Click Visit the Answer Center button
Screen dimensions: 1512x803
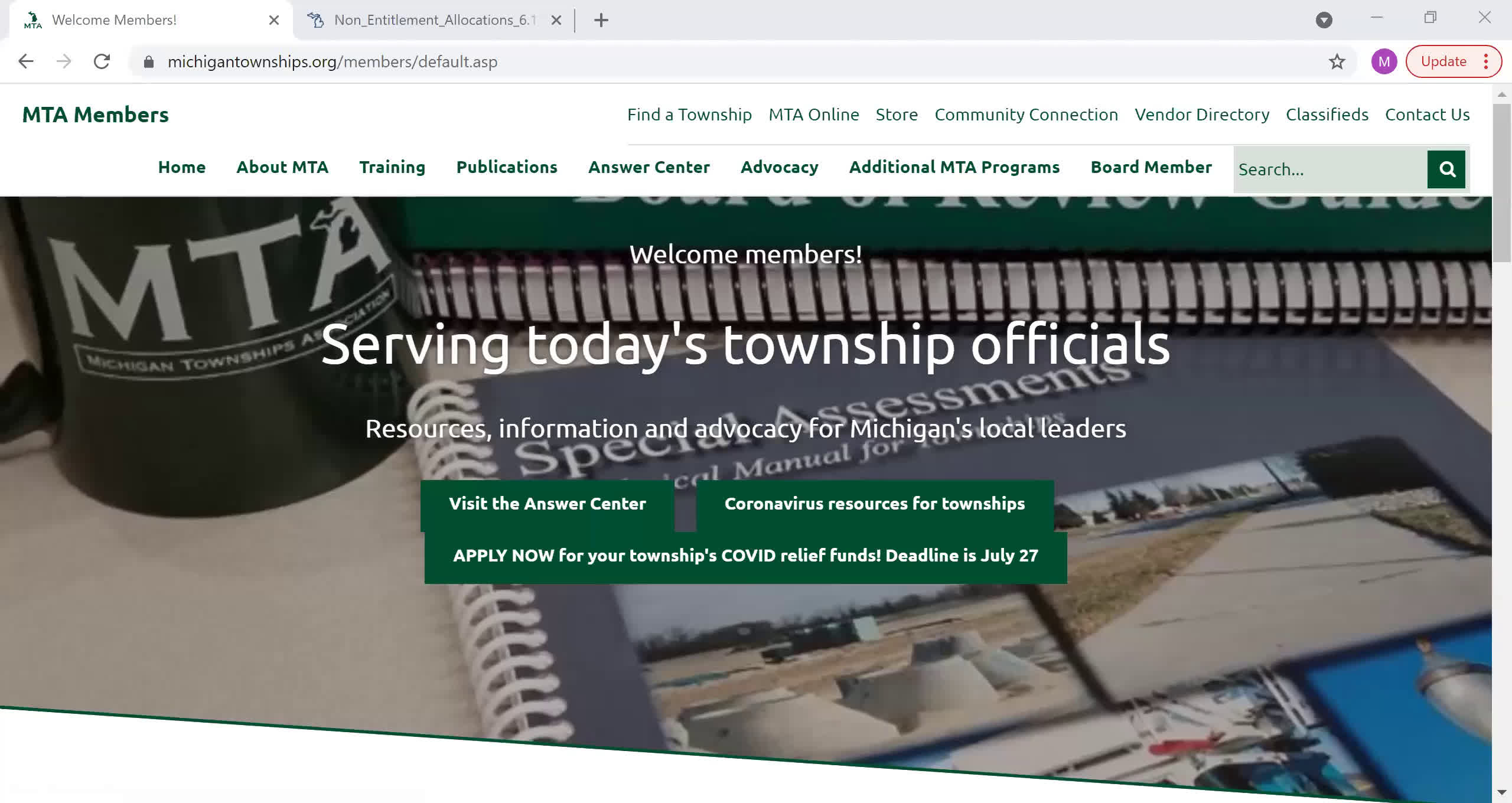[548, 504]
